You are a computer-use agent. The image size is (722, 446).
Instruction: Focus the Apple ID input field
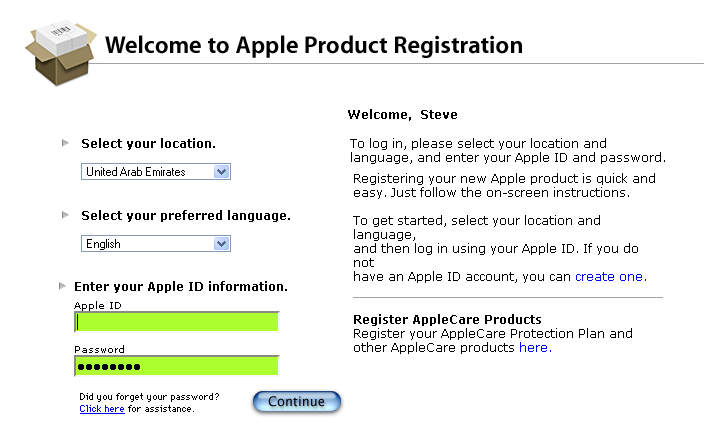176,322
